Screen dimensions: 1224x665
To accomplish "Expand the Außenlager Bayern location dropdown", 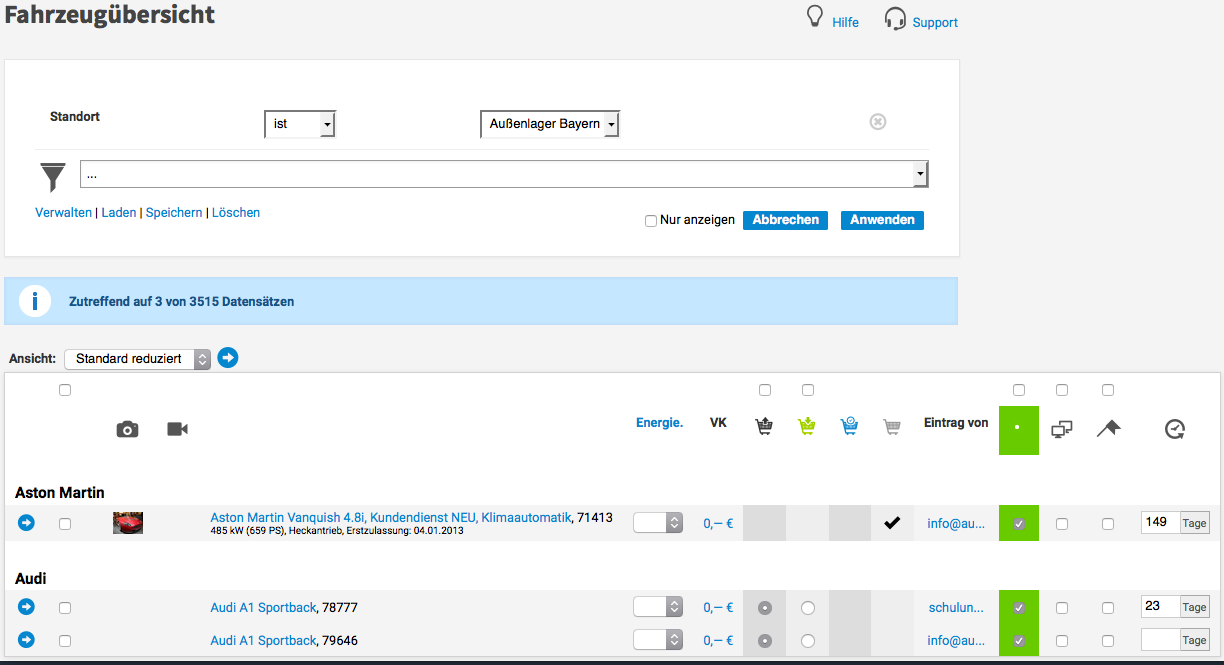I will 550,124.
